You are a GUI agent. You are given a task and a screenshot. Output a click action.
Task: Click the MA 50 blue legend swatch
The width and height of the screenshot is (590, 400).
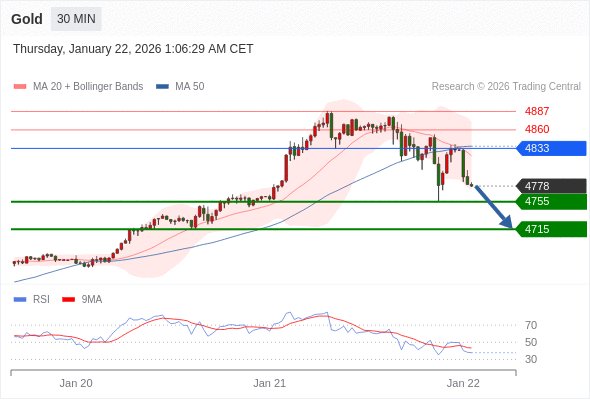(163, 87)
